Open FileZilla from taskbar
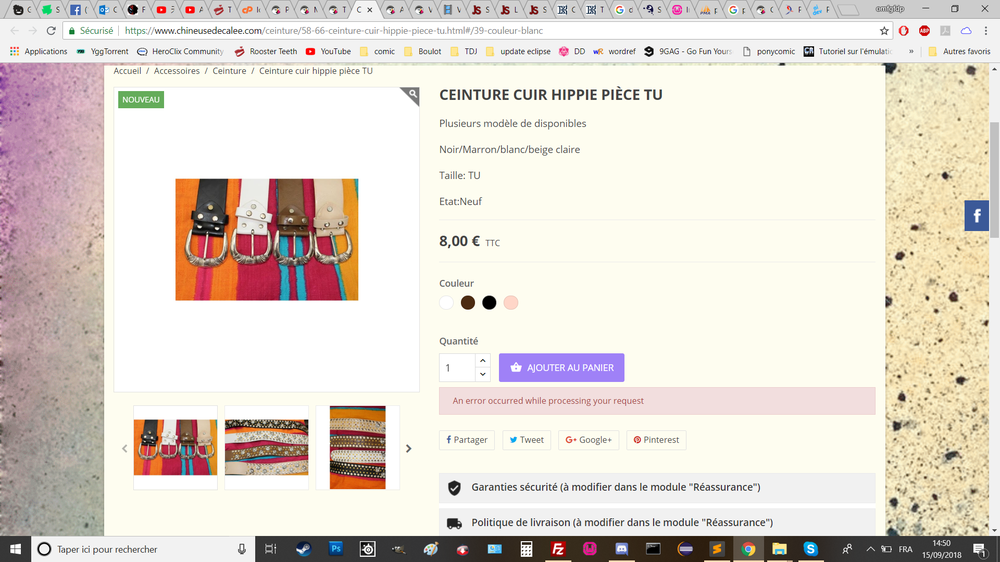 (558, 549)
